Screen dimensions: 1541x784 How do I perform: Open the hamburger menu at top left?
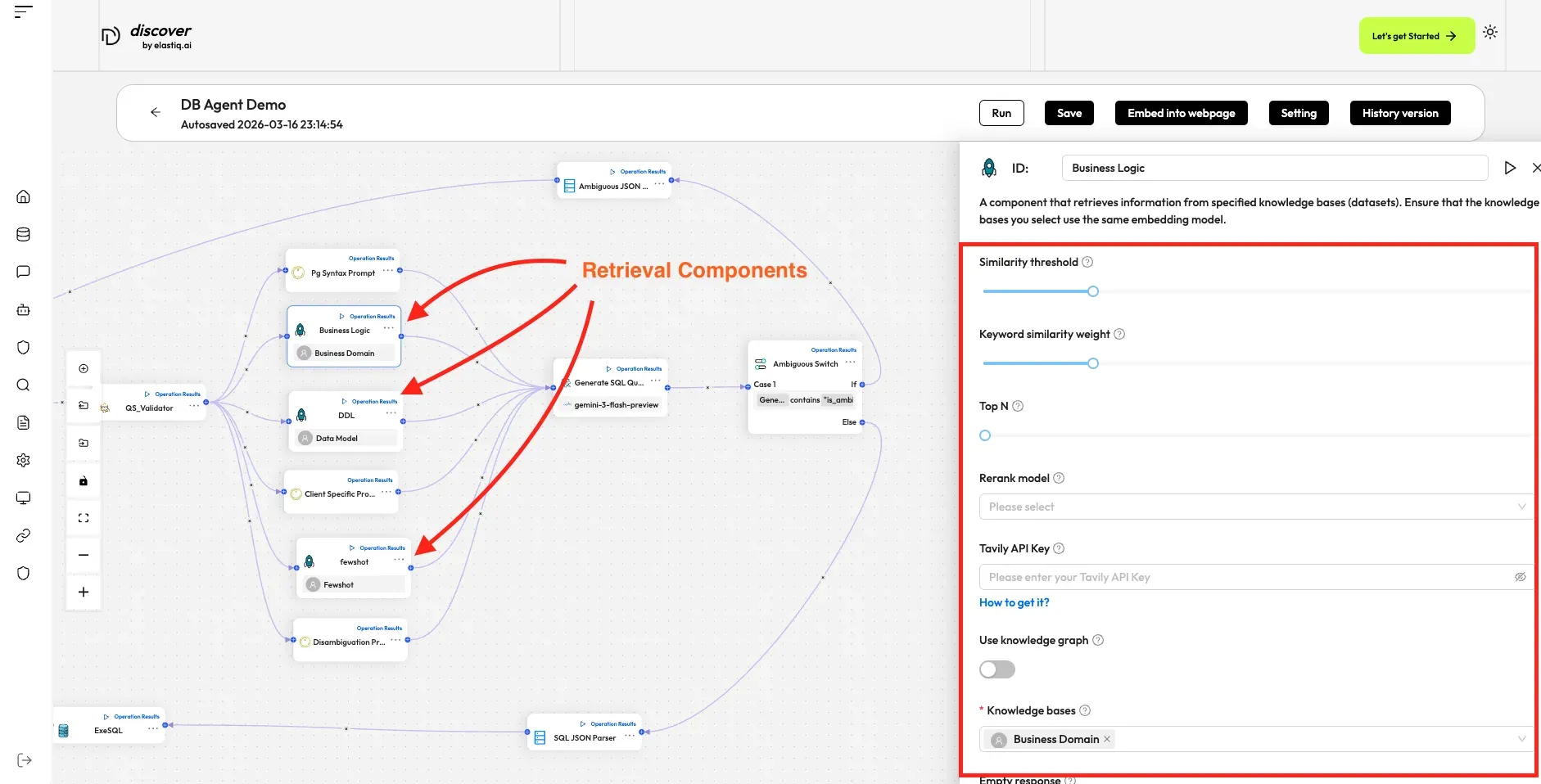pos(24,11)
